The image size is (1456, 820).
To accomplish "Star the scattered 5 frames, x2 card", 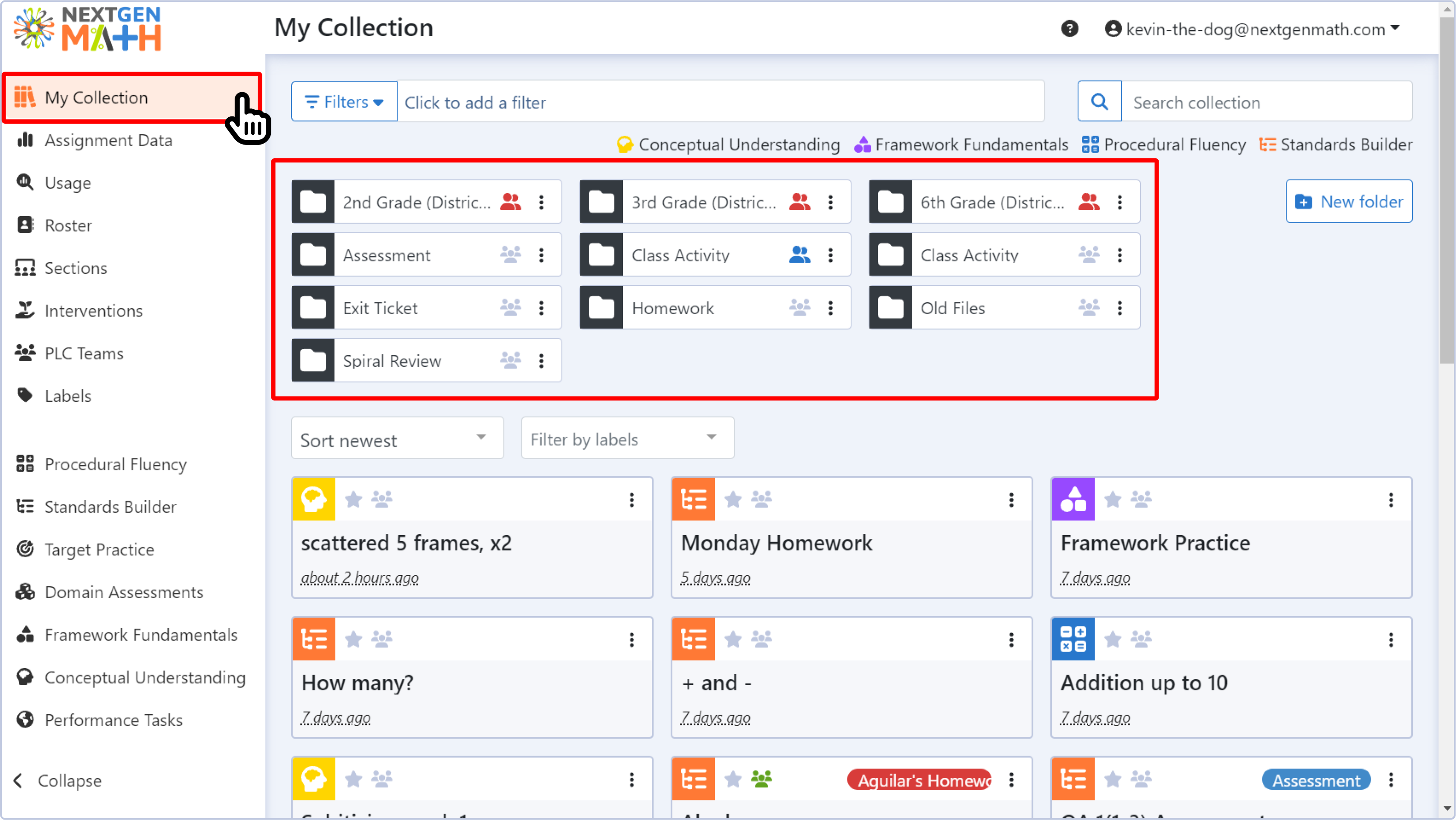I will tap(353, 499).
